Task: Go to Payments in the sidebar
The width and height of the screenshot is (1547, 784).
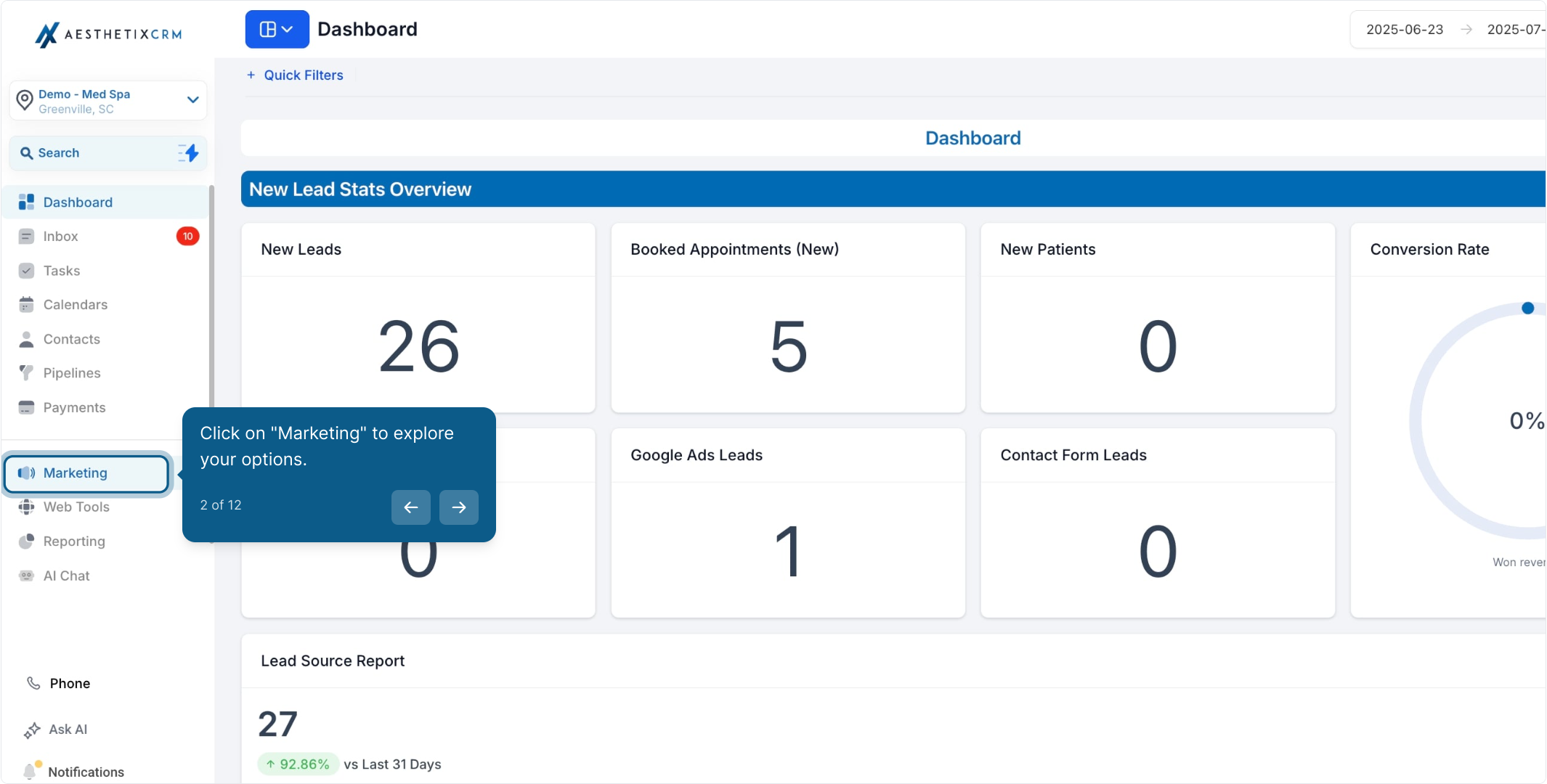Action: (74, 407)
